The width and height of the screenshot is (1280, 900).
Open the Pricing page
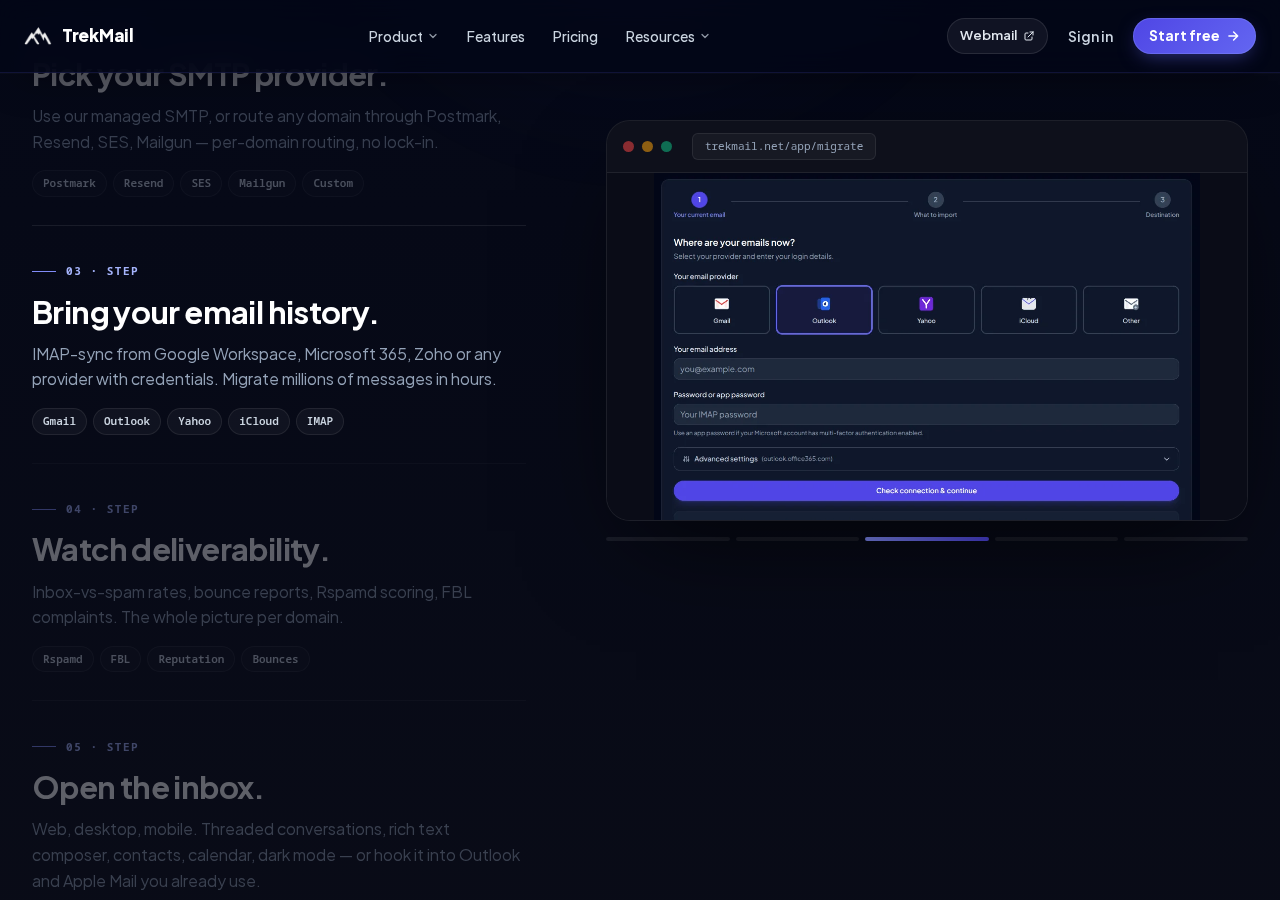(575, 36)
